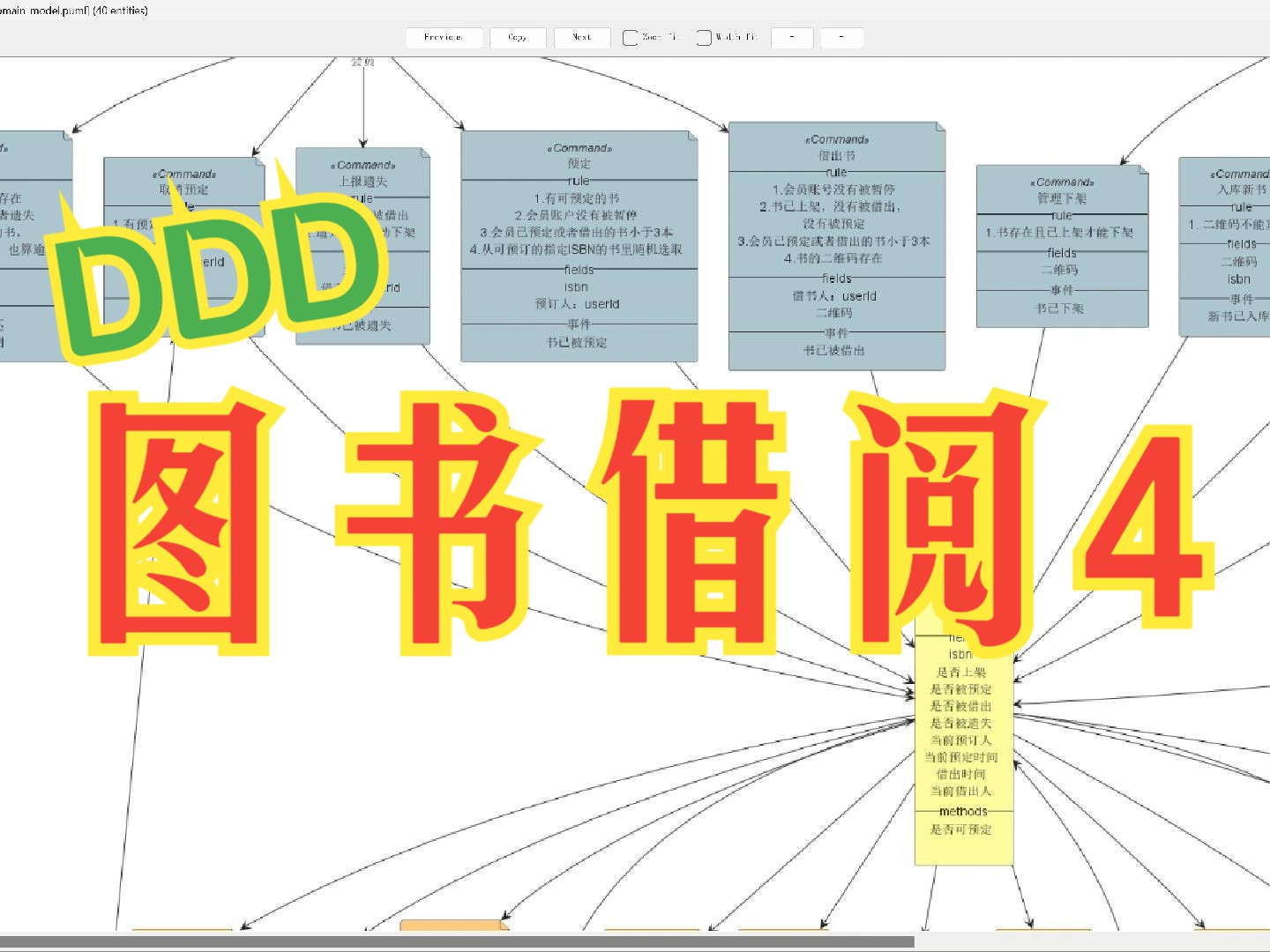This screenshot has width=1270, height=952.
Task: Click event '书已被借出' in 借出书 node
Action: tap(834, 350)
